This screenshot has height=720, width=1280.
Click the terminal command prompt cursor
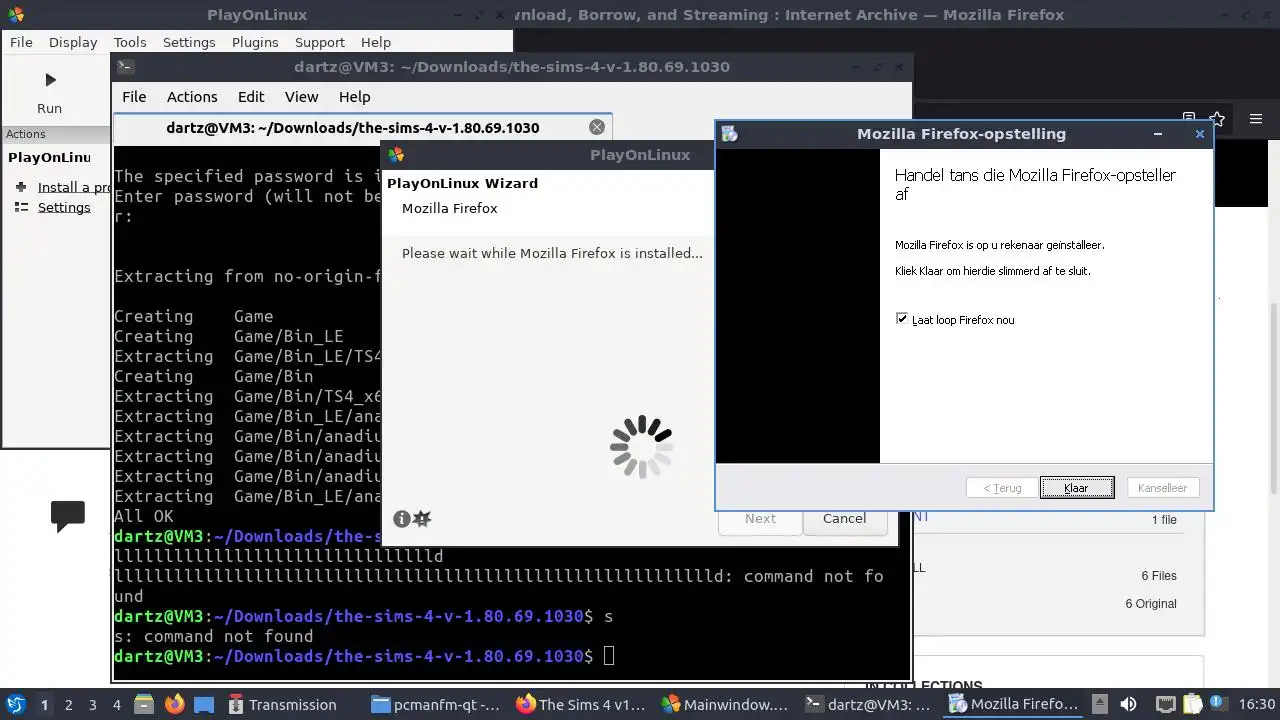point(609,656)
